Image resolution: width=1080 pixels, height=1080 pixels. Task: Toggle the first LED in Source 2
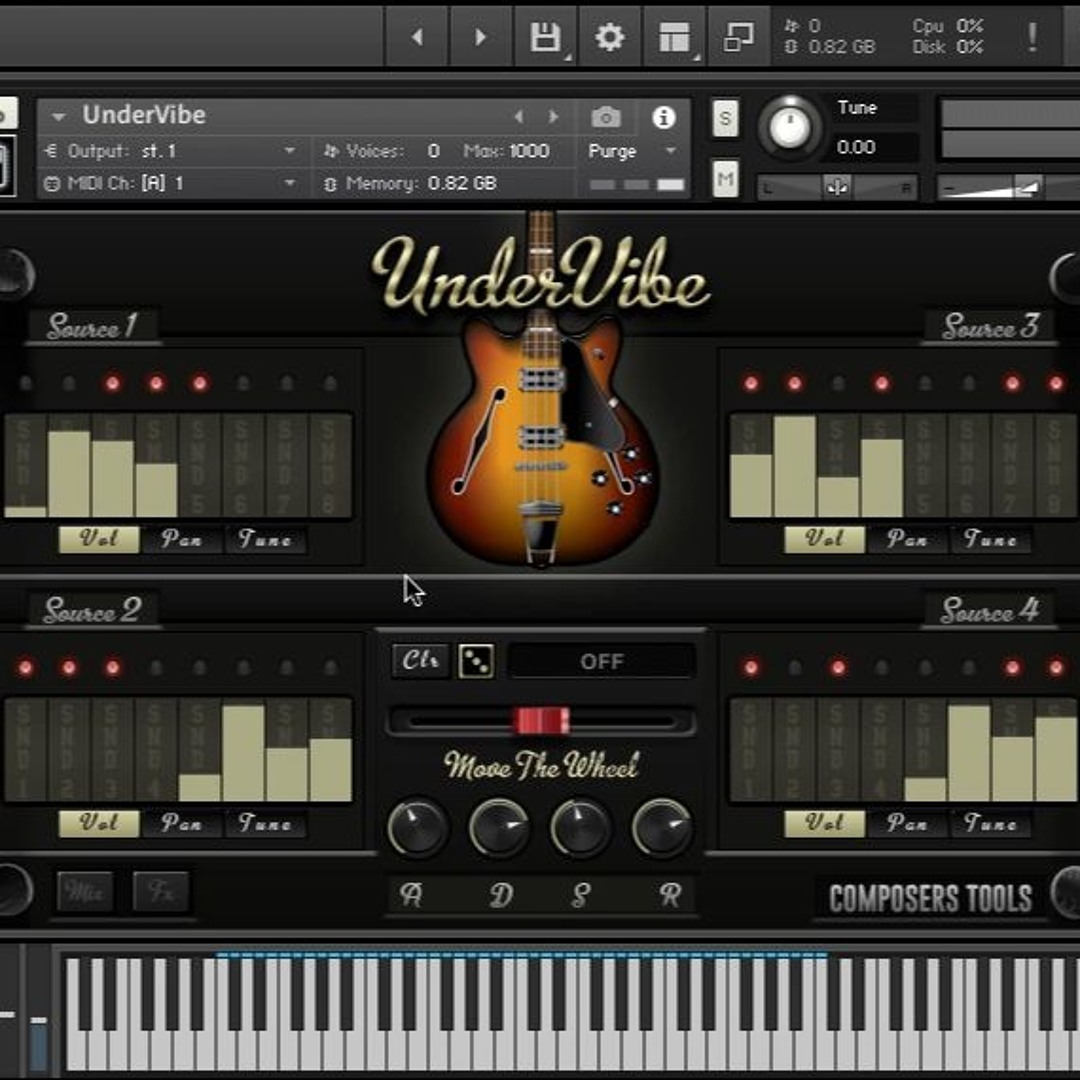(x=26, y=667)
